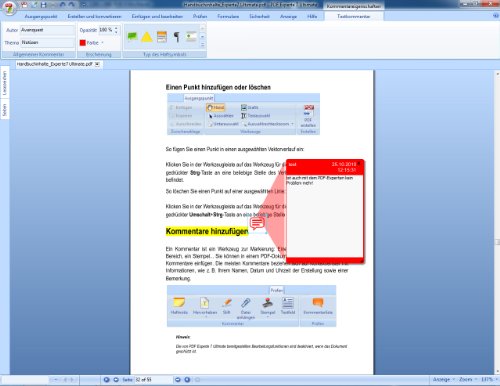
Task: Open the Ausgangspunkt ribbon tab
Action: click(x=41, y=16)
